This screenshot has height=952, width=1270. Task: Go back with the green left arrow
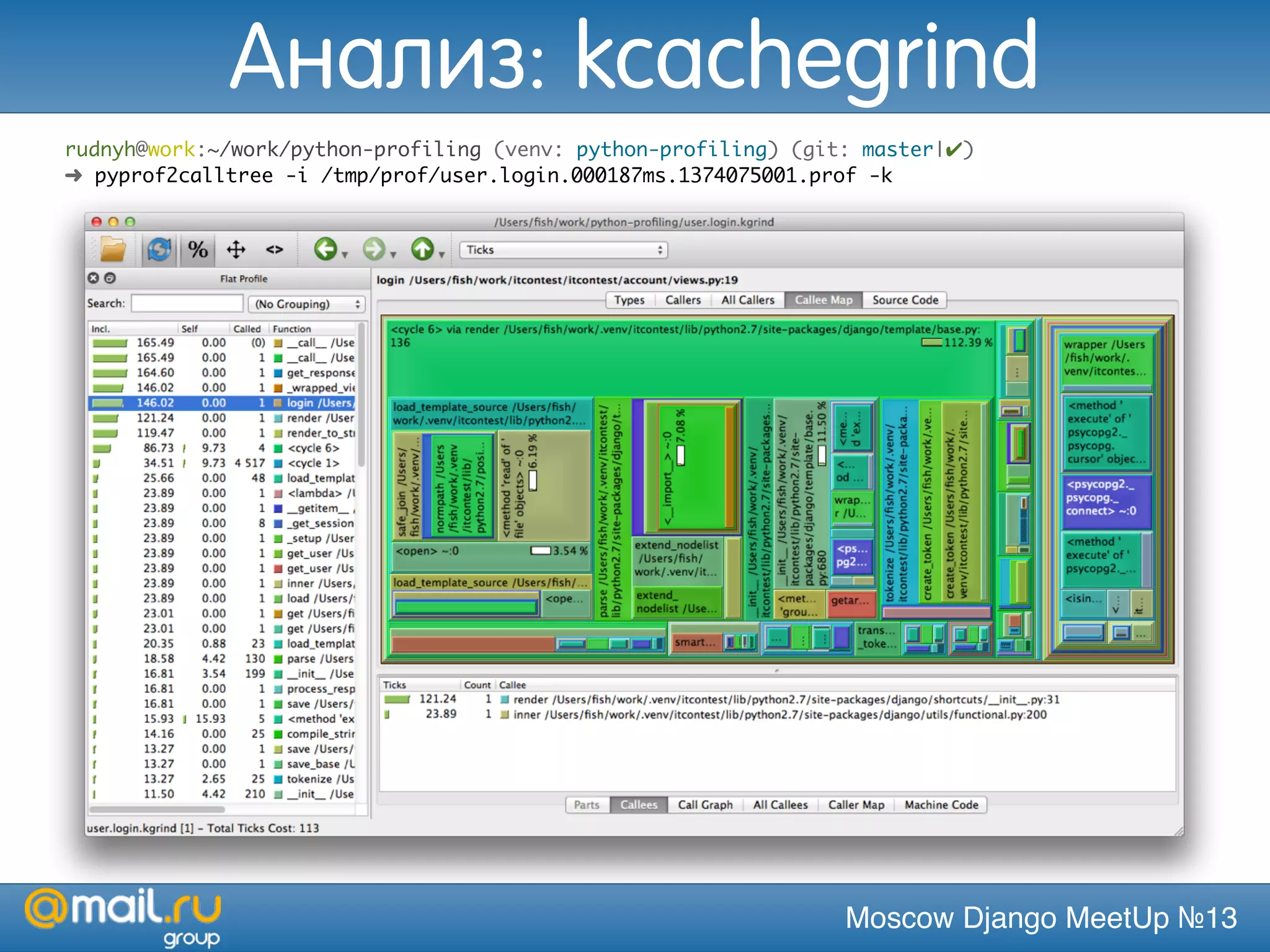pyautogui.click(x=326, y=249)
